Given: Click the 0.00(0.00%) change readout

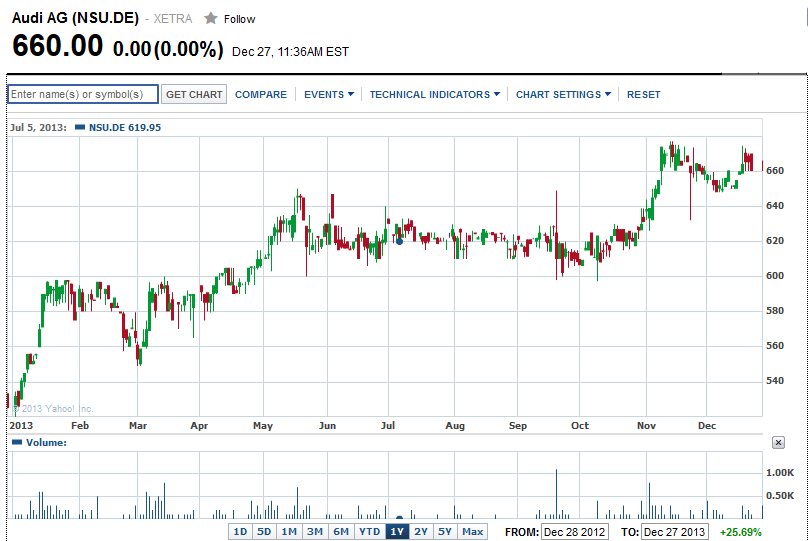Looking at the screenshot, I should tap(168, 49).
